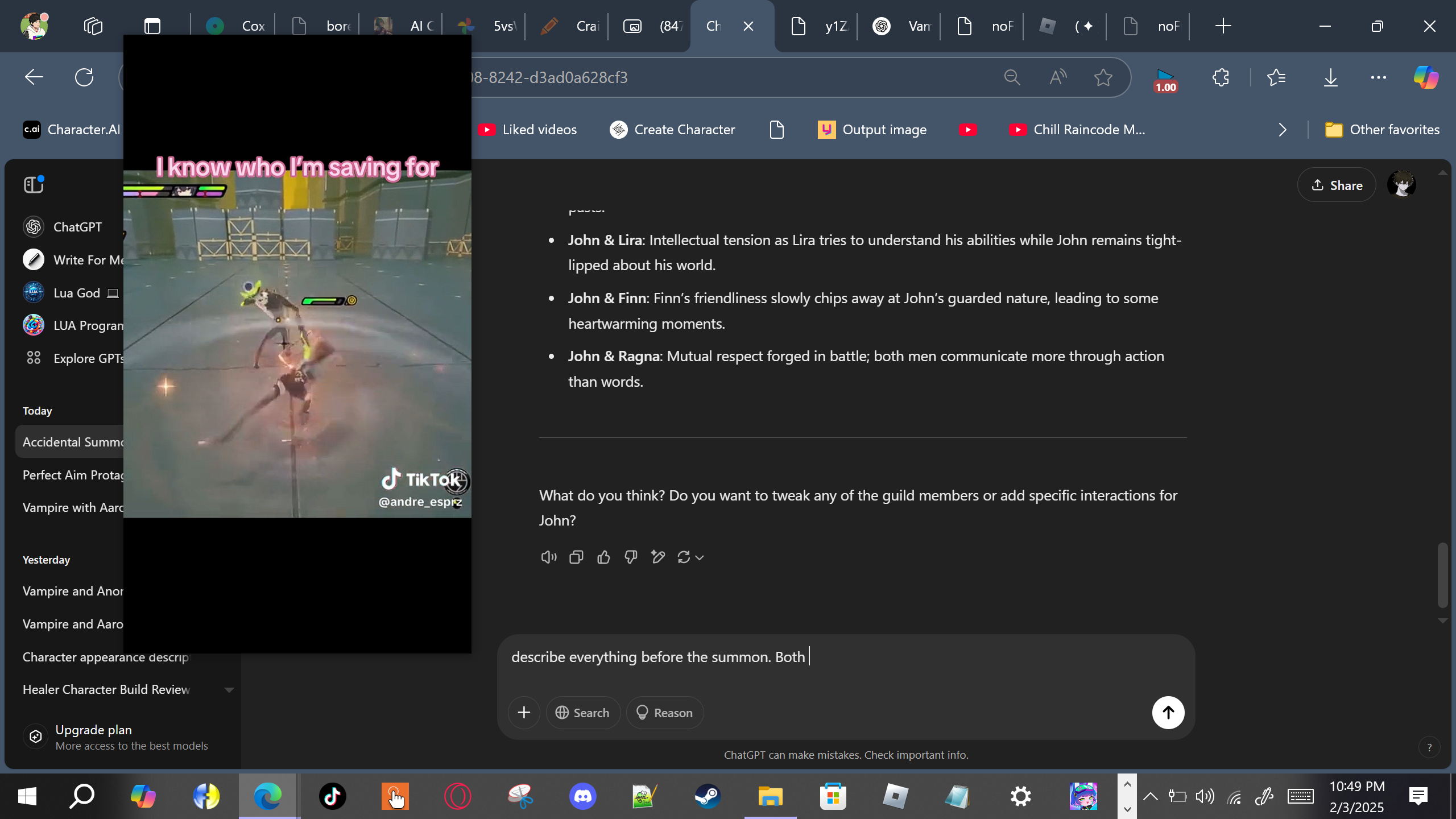This screenshot has height=819, width=1456.
Task: Attach a file with the plus button
Action: (x=524, y=713)
